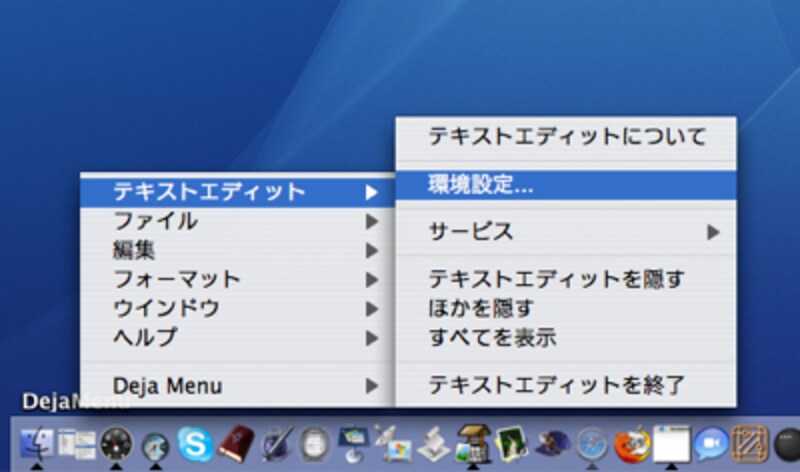
Task: Click the small compass Dock icon
Action: (156, 446)
